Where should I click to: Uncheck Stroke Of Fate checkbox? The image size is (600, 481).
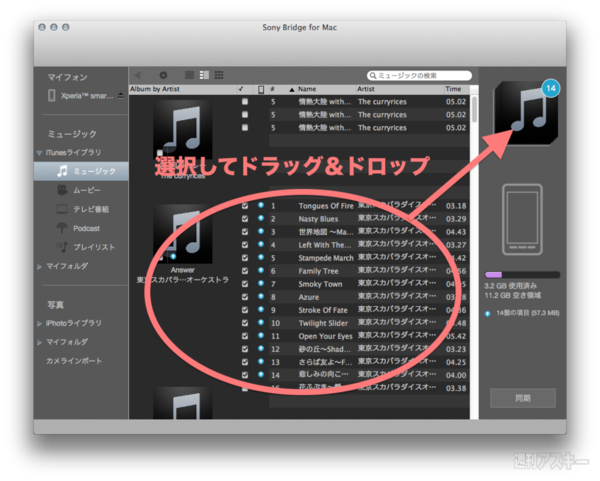[245, 310]
